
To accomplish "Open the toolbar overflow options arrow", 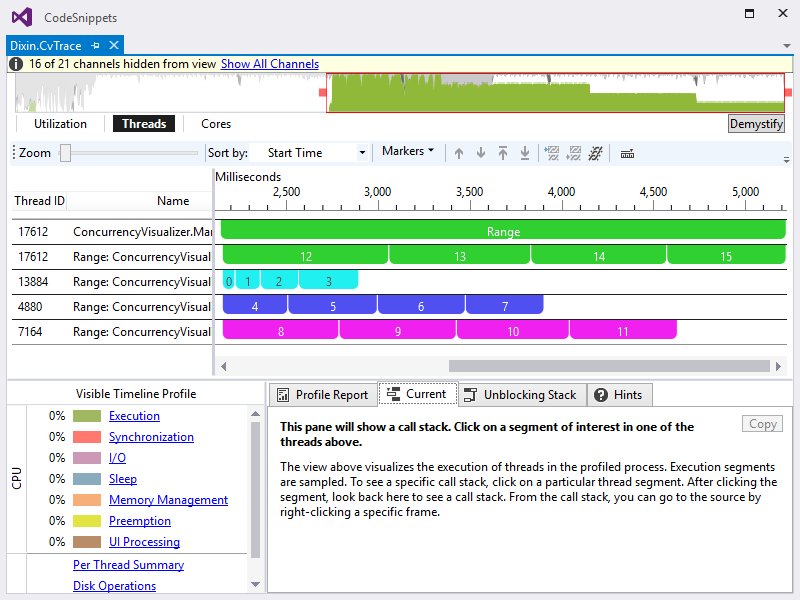I will click(x=786, y=160).
